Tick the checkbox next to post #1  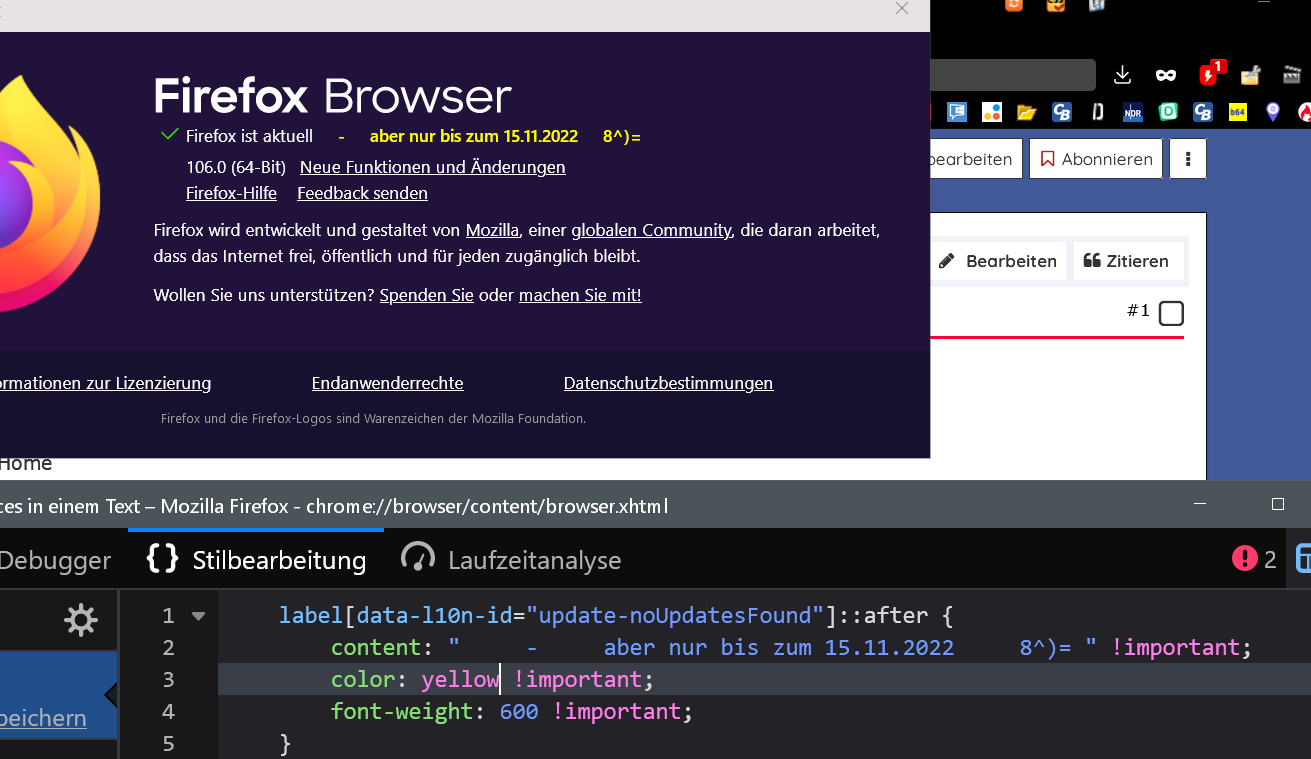pyautogui.click(x=1171, y=313)
